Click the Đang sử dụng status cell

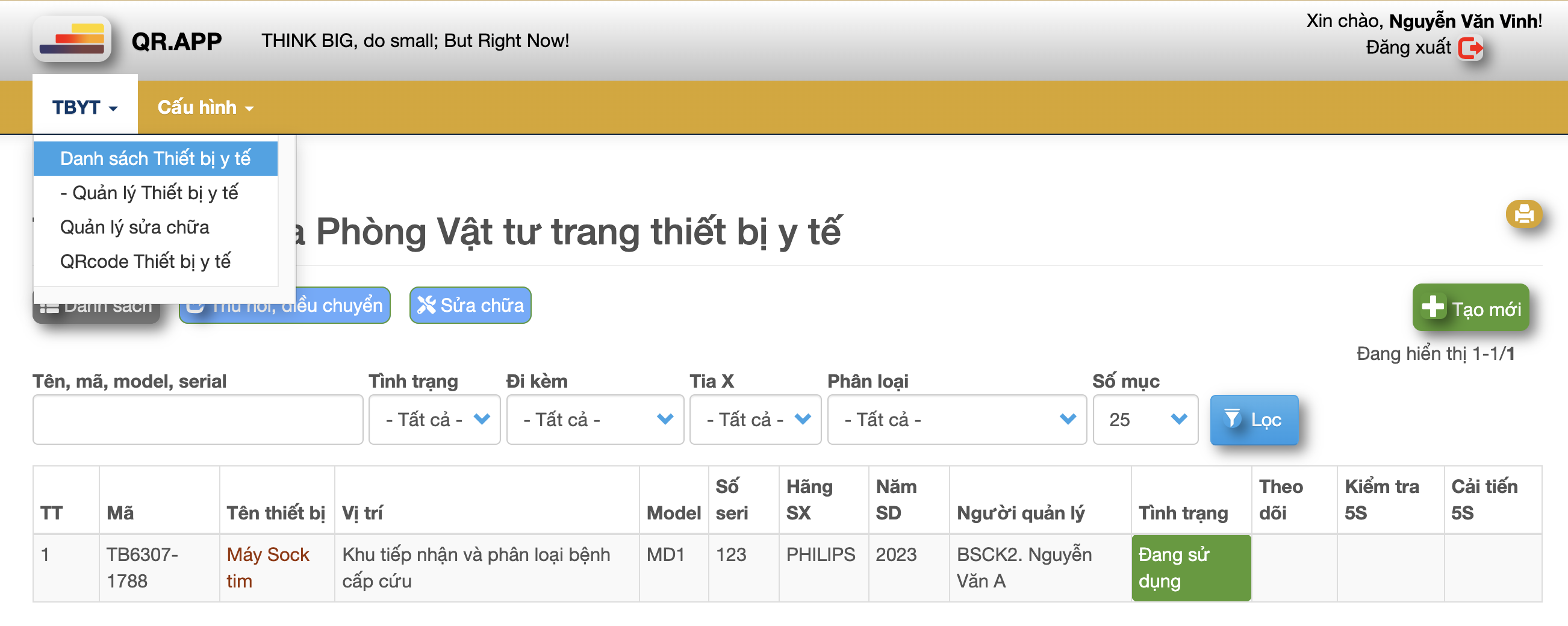click(1190, 568)
